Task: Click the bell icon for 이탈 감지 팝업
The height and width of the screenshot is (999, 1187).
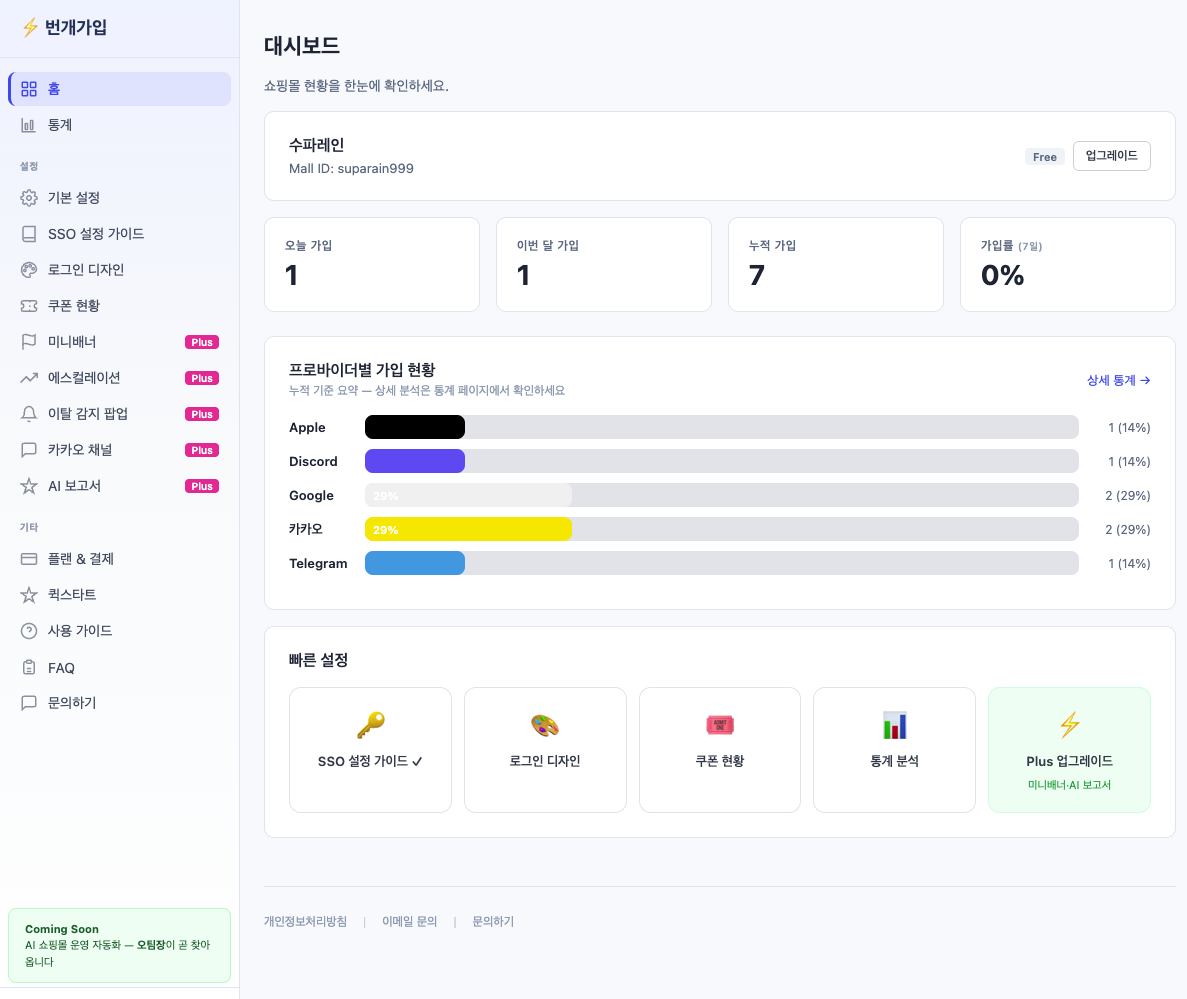Action: pos(29,414)
